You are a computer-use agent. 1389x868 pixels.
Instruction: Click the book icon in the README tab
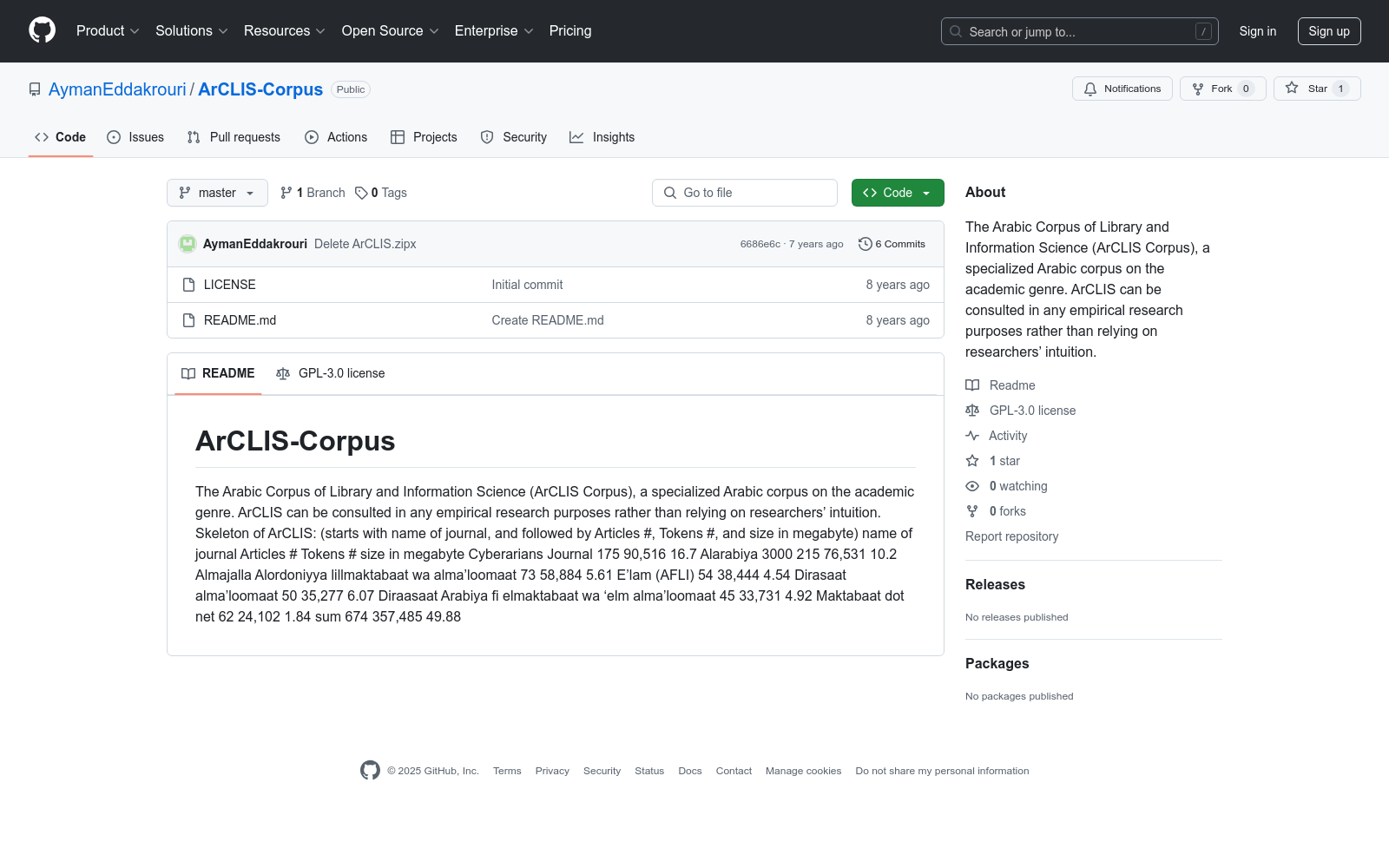click(x=188, y=373)
